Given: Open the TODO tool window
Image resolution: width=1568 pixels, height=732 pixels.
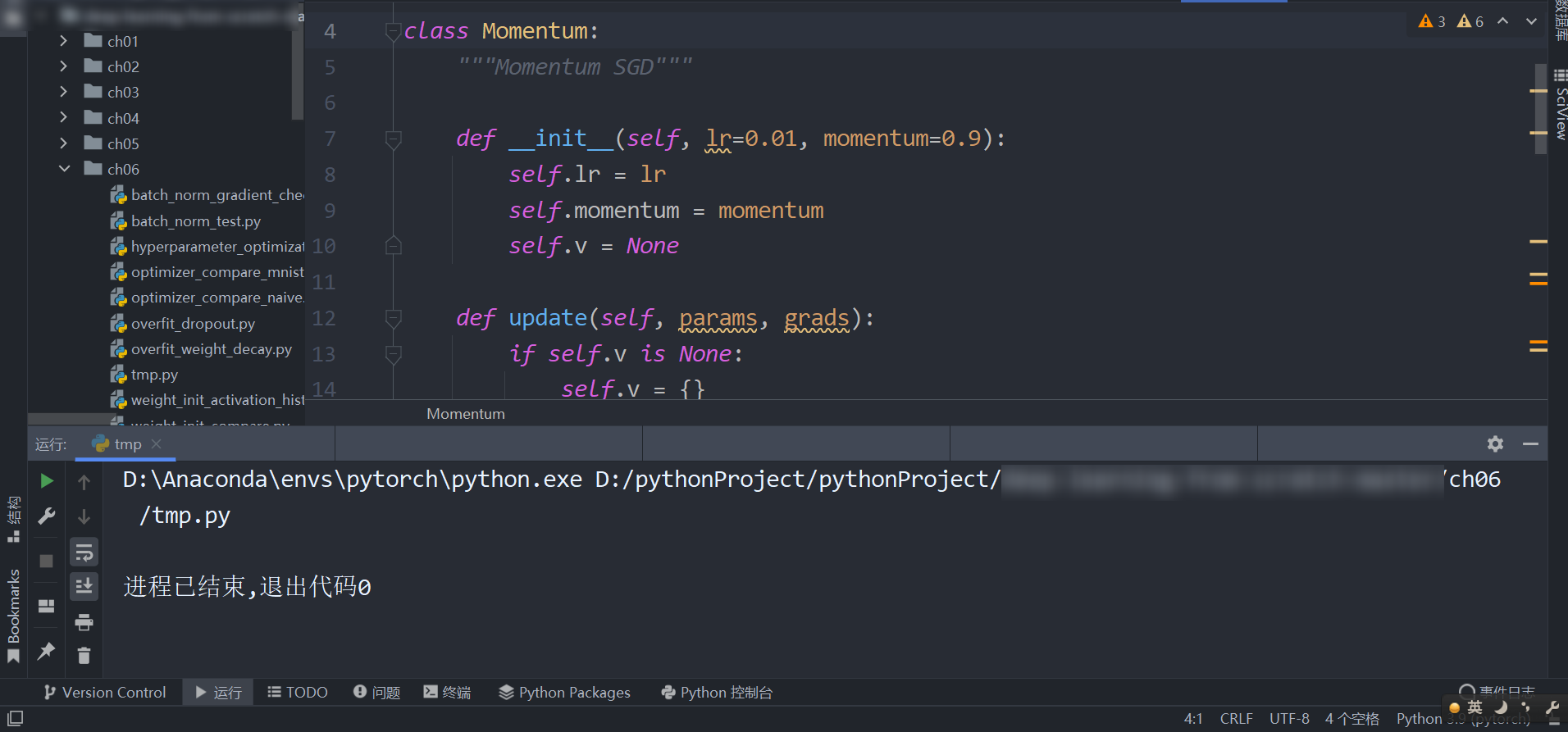Looking at the screenshot, I should coord(298,693).
